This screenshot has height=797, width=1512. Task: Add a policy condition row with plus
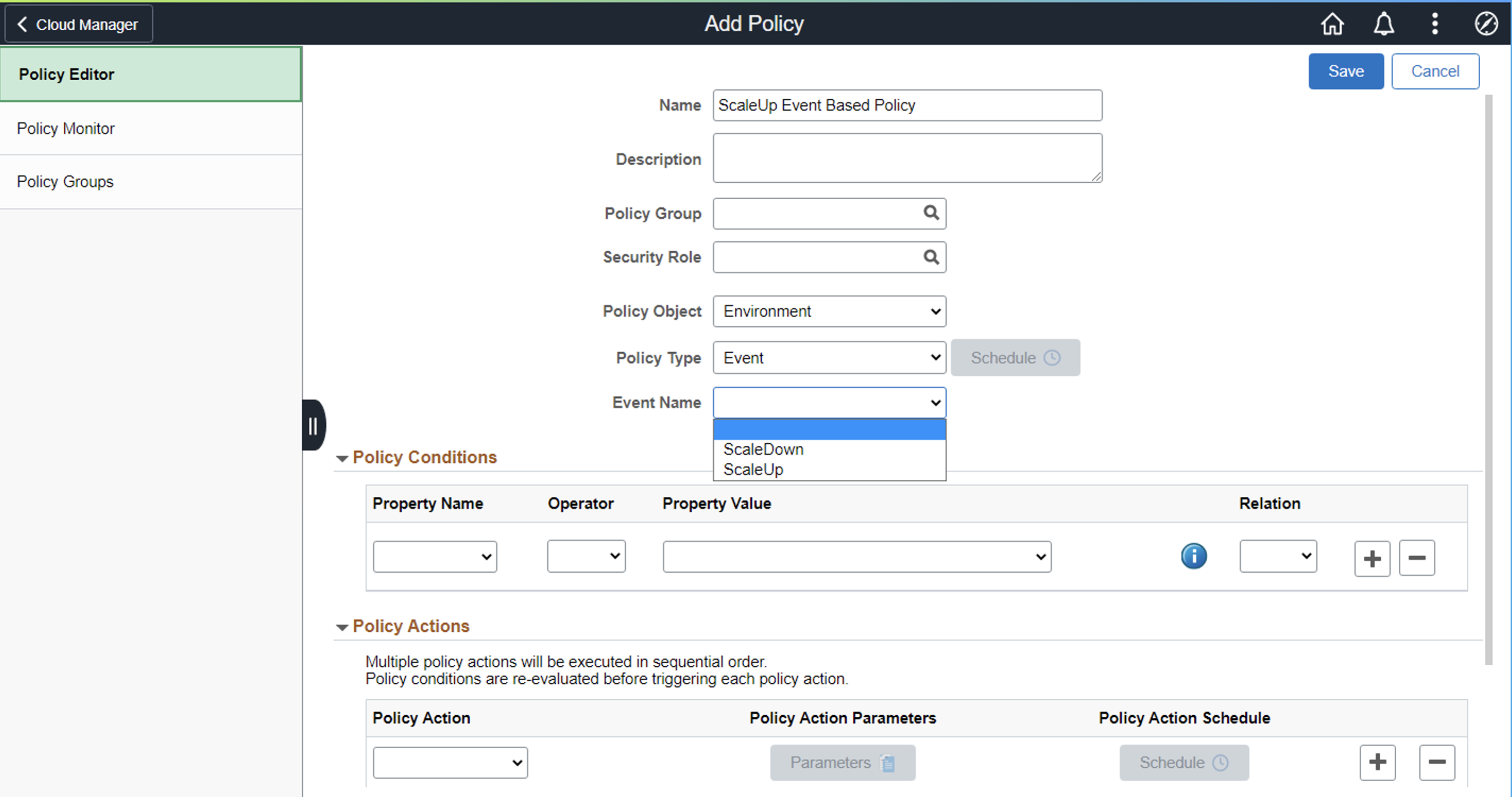pyautogui.click(x=1372, y=558)
